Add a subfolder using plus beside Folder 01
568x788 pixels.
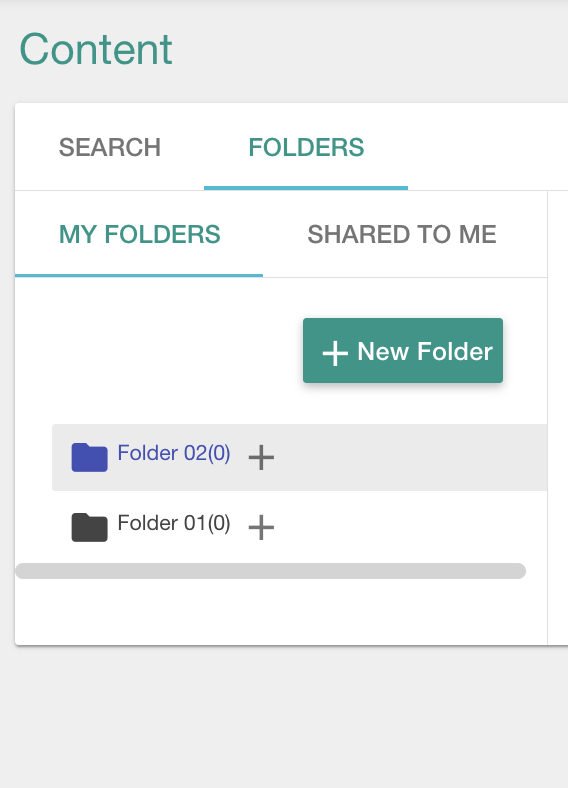pyautogui.click(x=261, y=527)
